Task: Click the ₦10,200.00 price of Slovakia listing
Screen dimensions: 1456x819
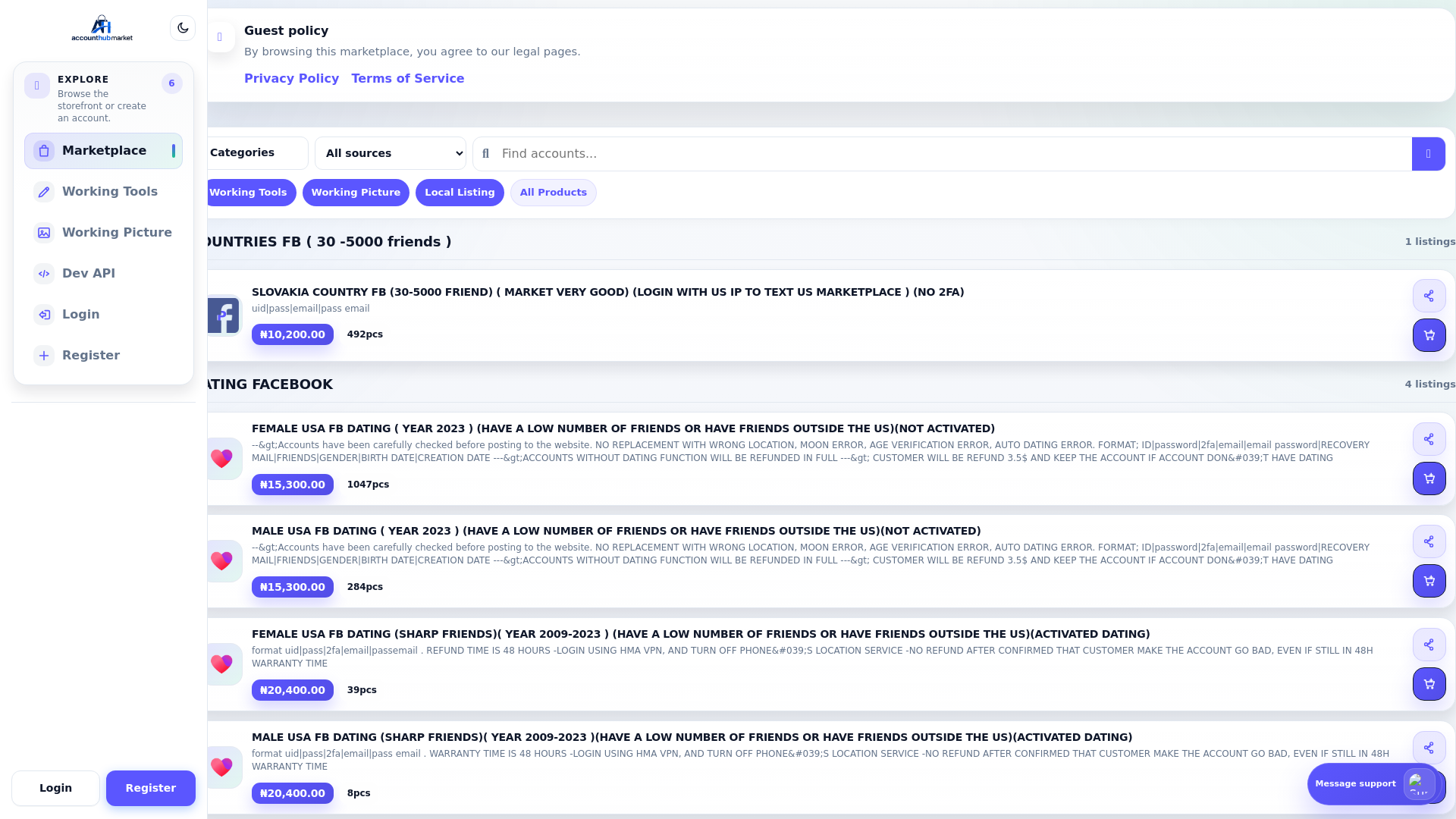Action: (293, 334)
